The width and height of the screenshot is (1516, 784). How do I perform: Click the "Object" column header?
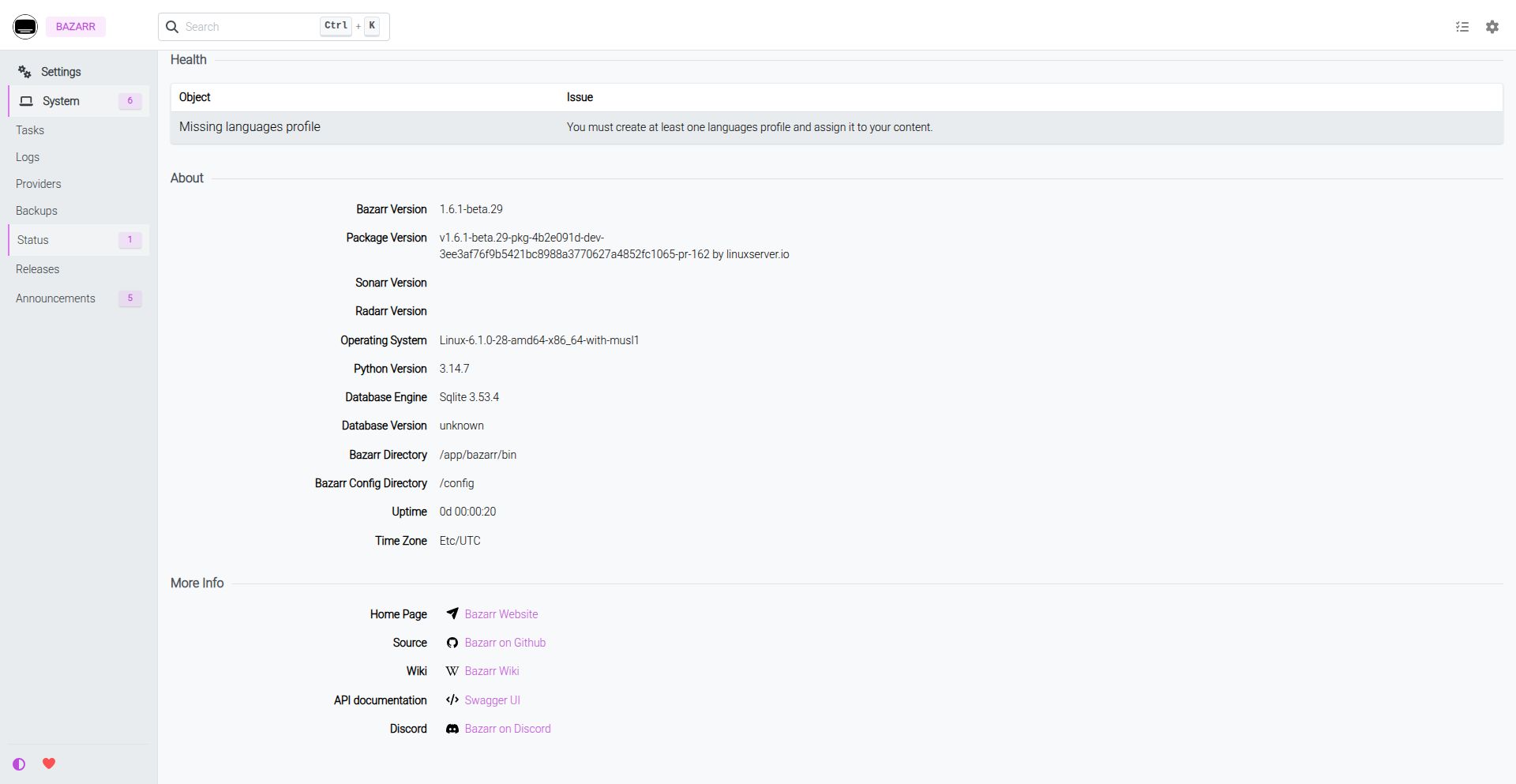195,97
